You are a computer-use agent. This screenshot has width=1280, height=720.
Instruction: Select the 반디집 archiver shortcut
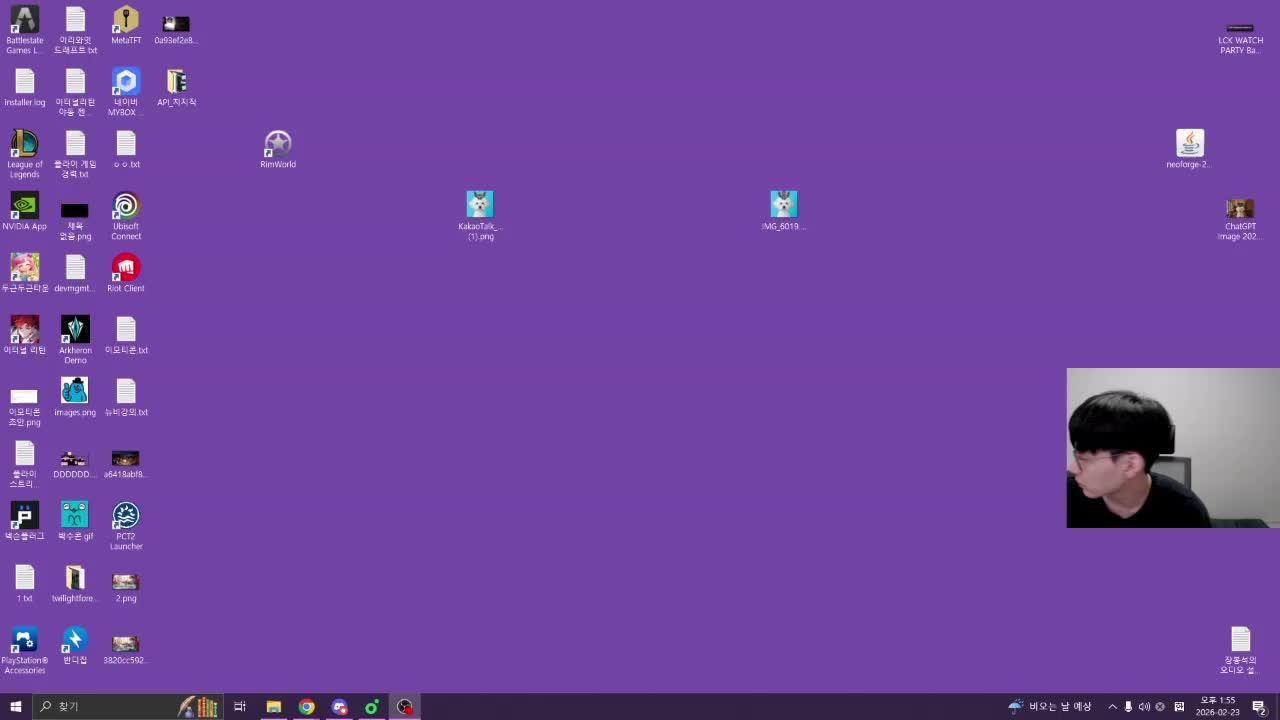coord(75,645)
